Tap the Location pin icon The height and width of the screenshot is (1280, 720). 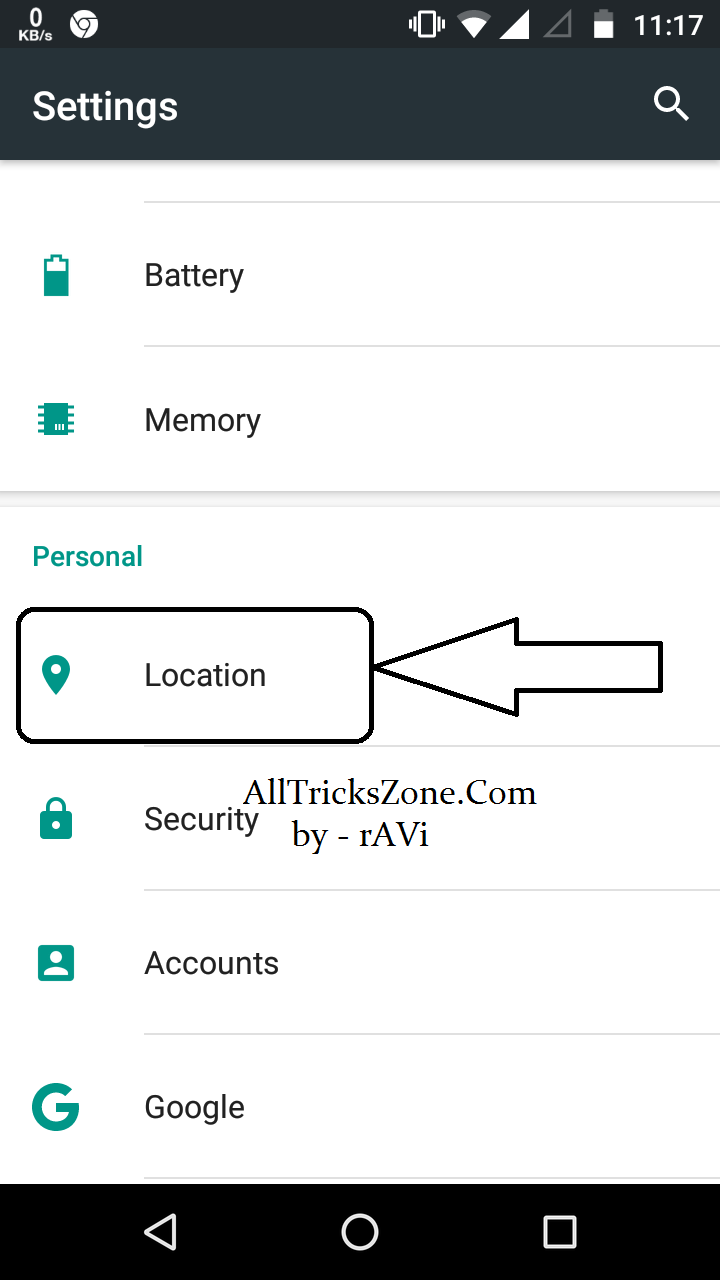tap(56, 675)
